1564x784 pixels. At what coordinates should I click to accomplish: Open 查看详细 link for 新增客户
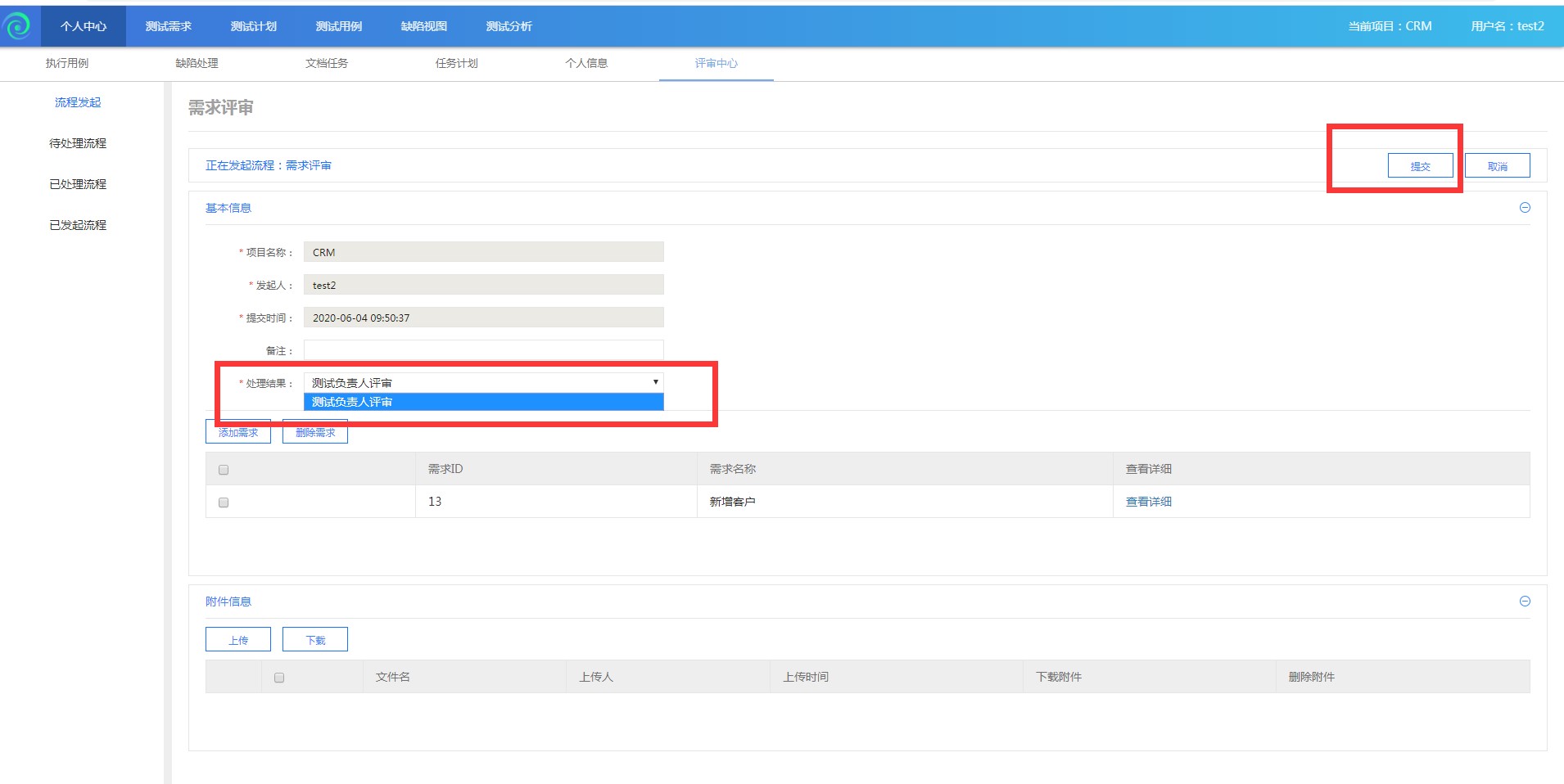[1148, 502]
